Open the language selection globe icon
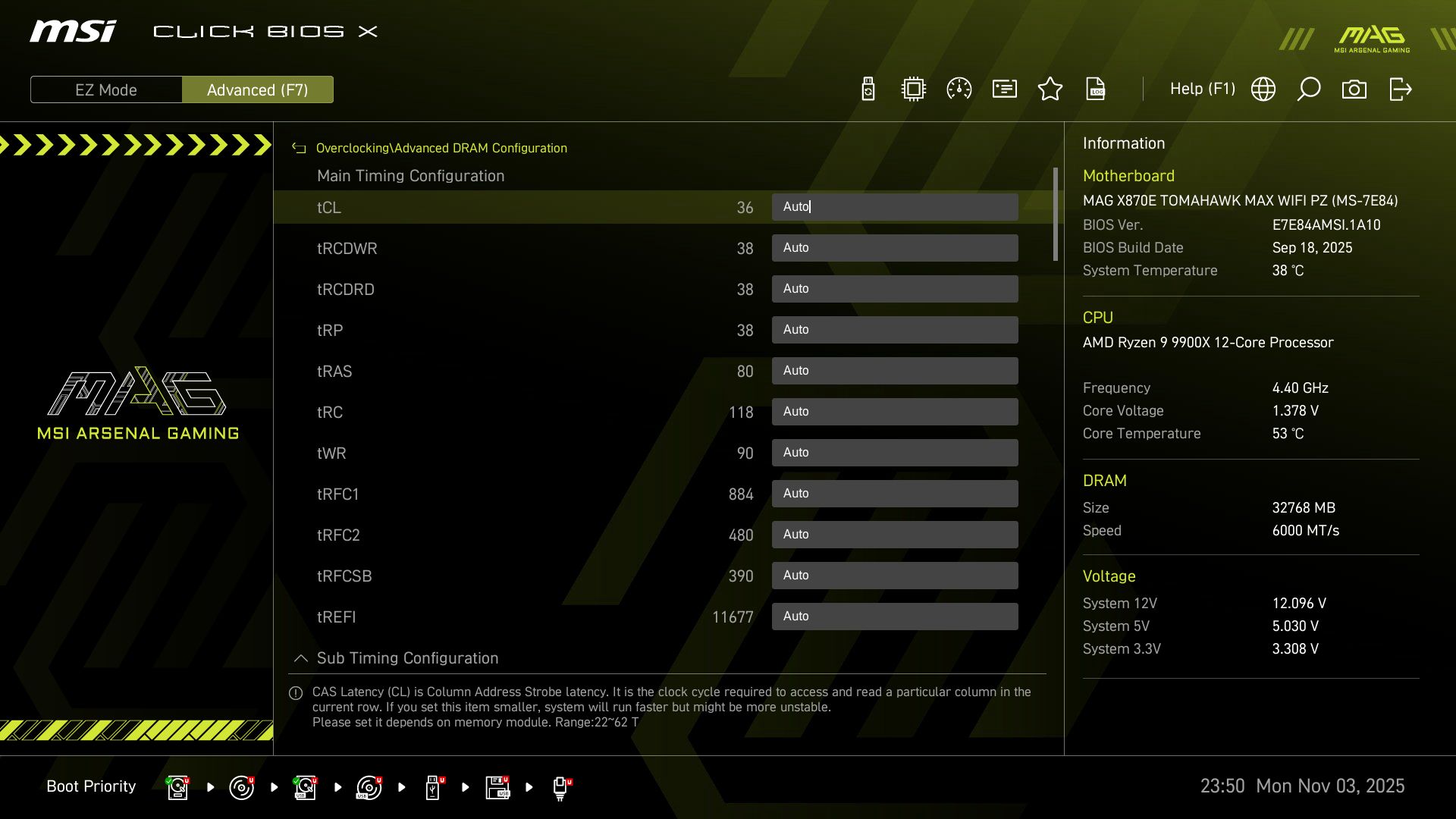The width and height of the screenshot is (1456, 819). point(1263,89)
